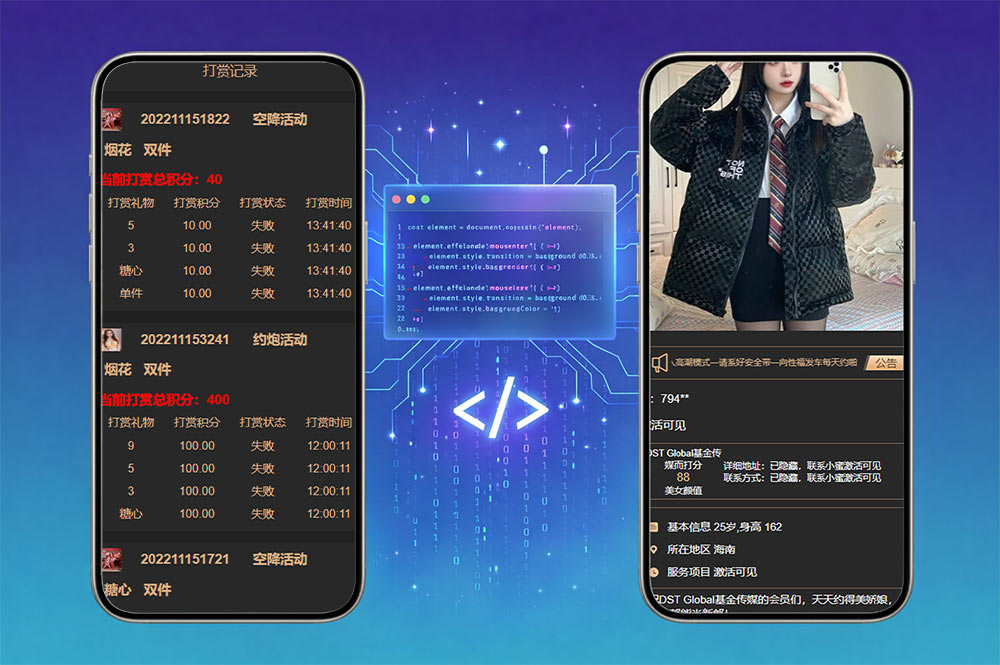This screenshot has width=1000, height=665.
Task: Click 打赏时间 header in record 202211153241
Action: [328, 422]
